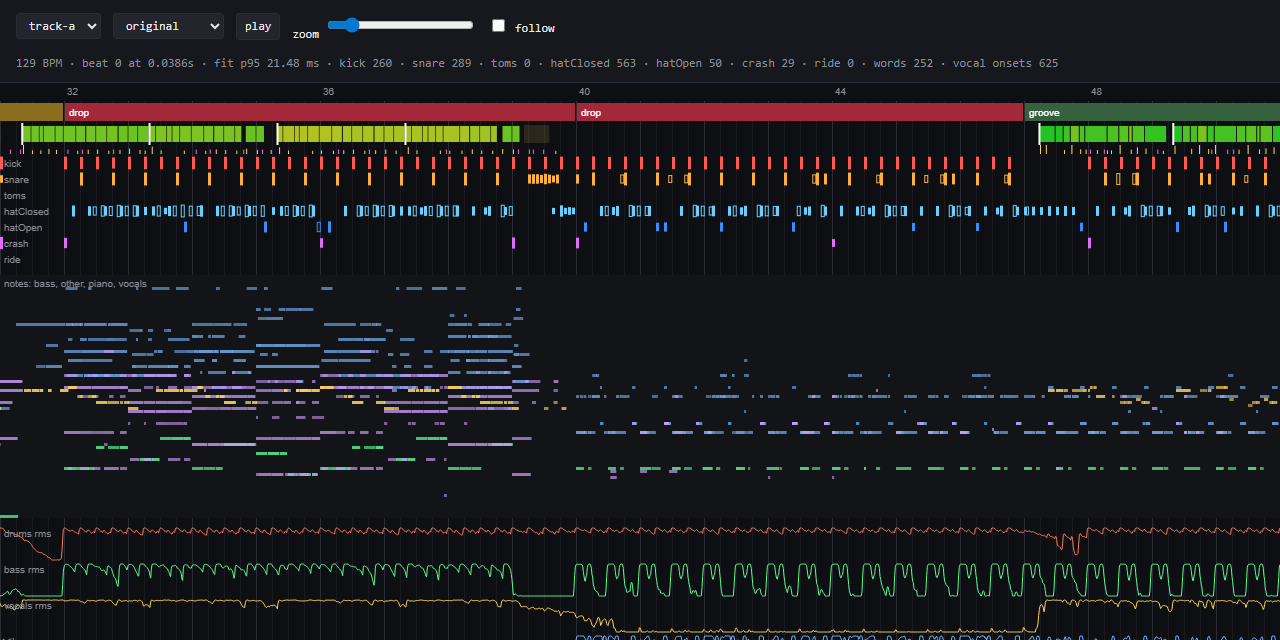Open the track-a track selector dropdown

58,26
